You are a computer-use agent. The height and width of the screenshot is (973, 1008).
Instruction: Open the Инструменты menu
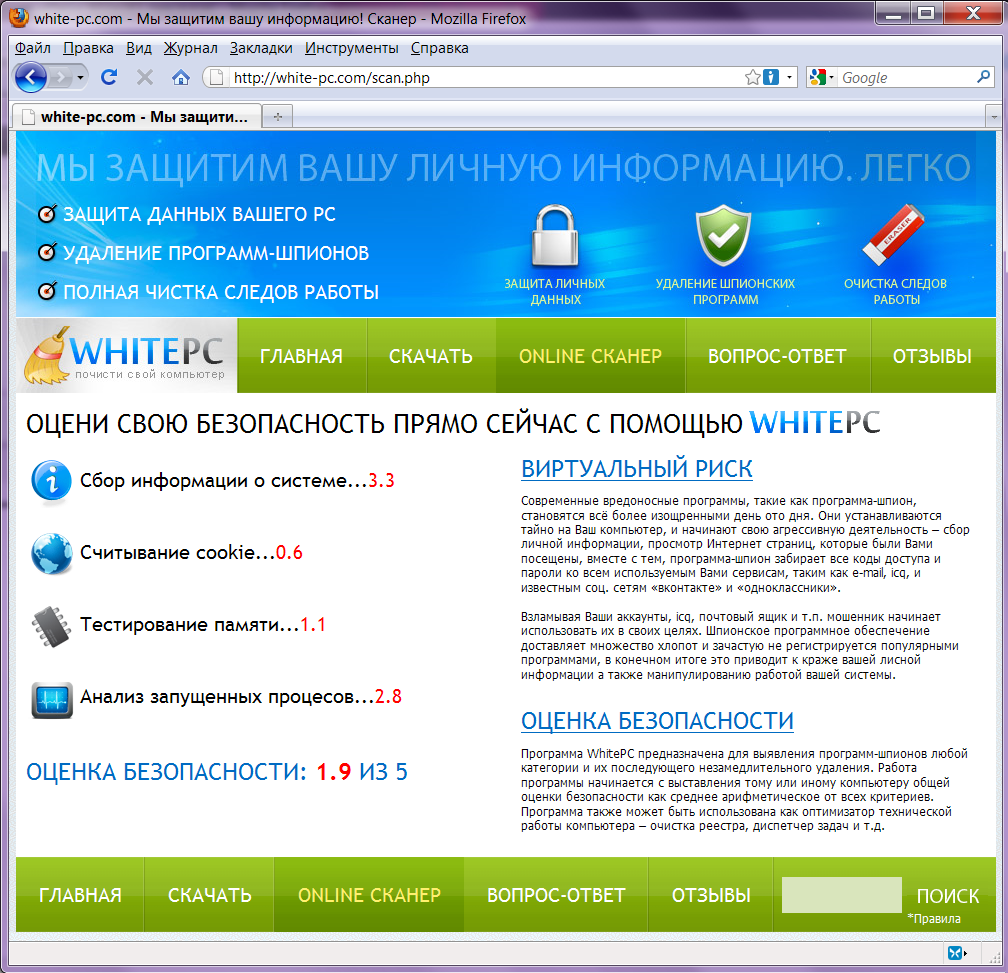(x=352, y=48)
